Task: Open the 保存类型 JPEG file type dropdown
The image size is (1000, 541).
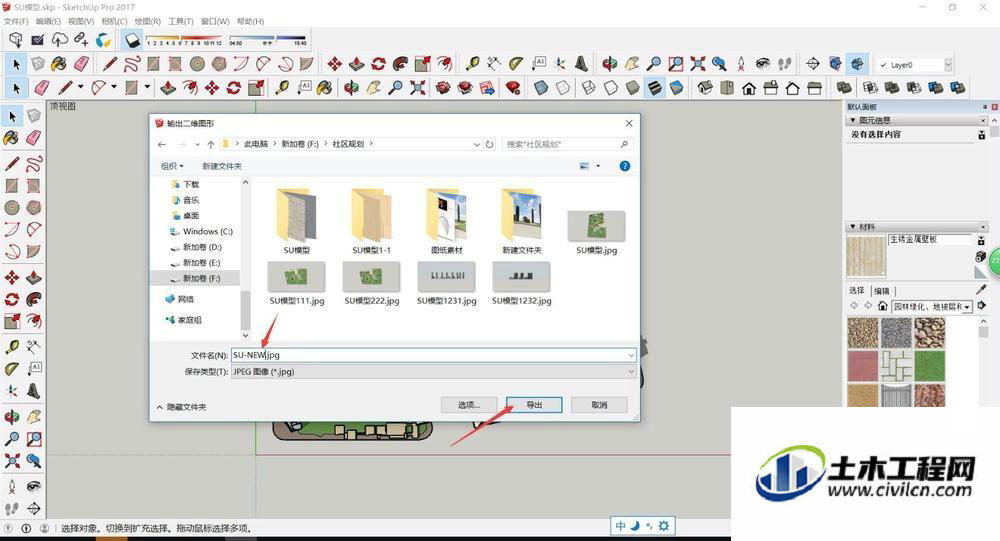Action: (433, 371)
